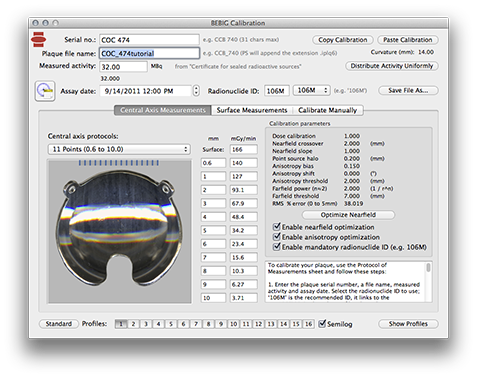Click Paste Calibration button
This screenshot has width=477, height=378.
408,40
